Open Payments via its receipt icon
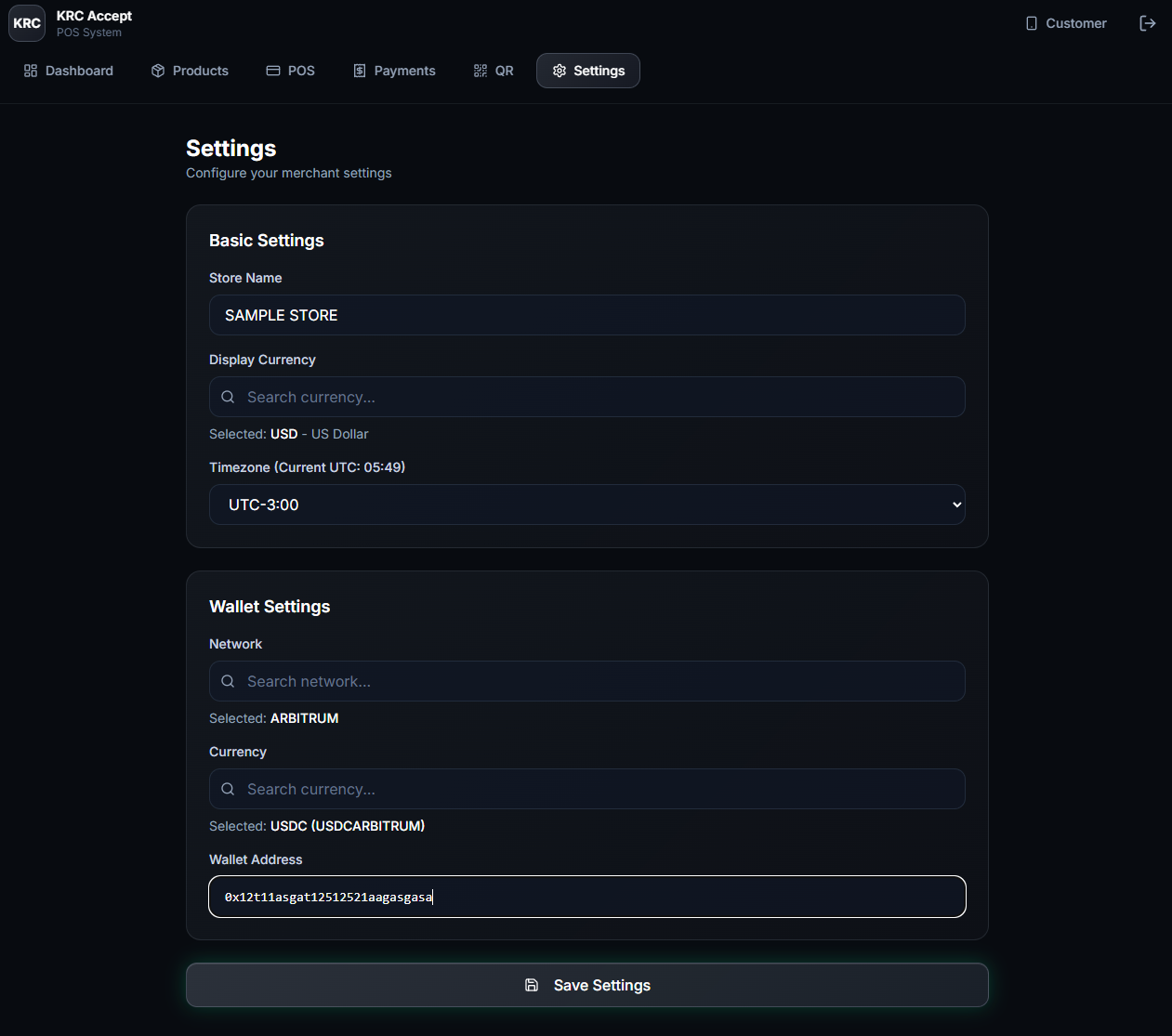The width and height of the screenshot is (1172, 1036). coord(359,70)
